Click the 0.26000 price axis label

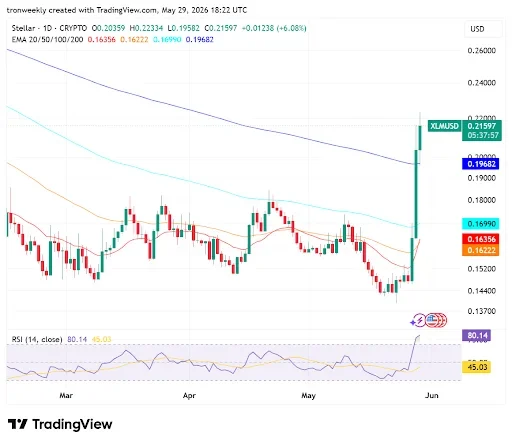click(x=482, y=51)
